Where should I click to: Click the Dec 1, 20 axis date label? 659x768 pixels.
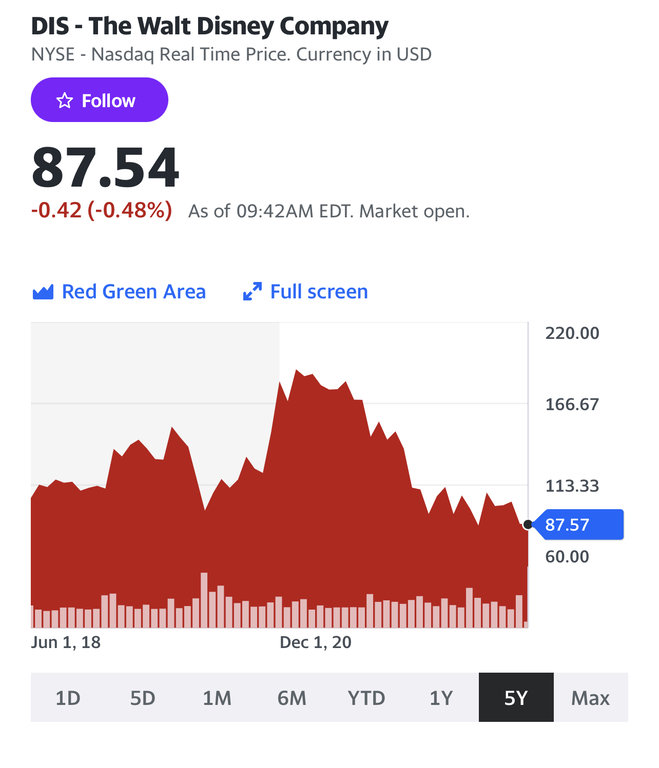click(315, 643)
